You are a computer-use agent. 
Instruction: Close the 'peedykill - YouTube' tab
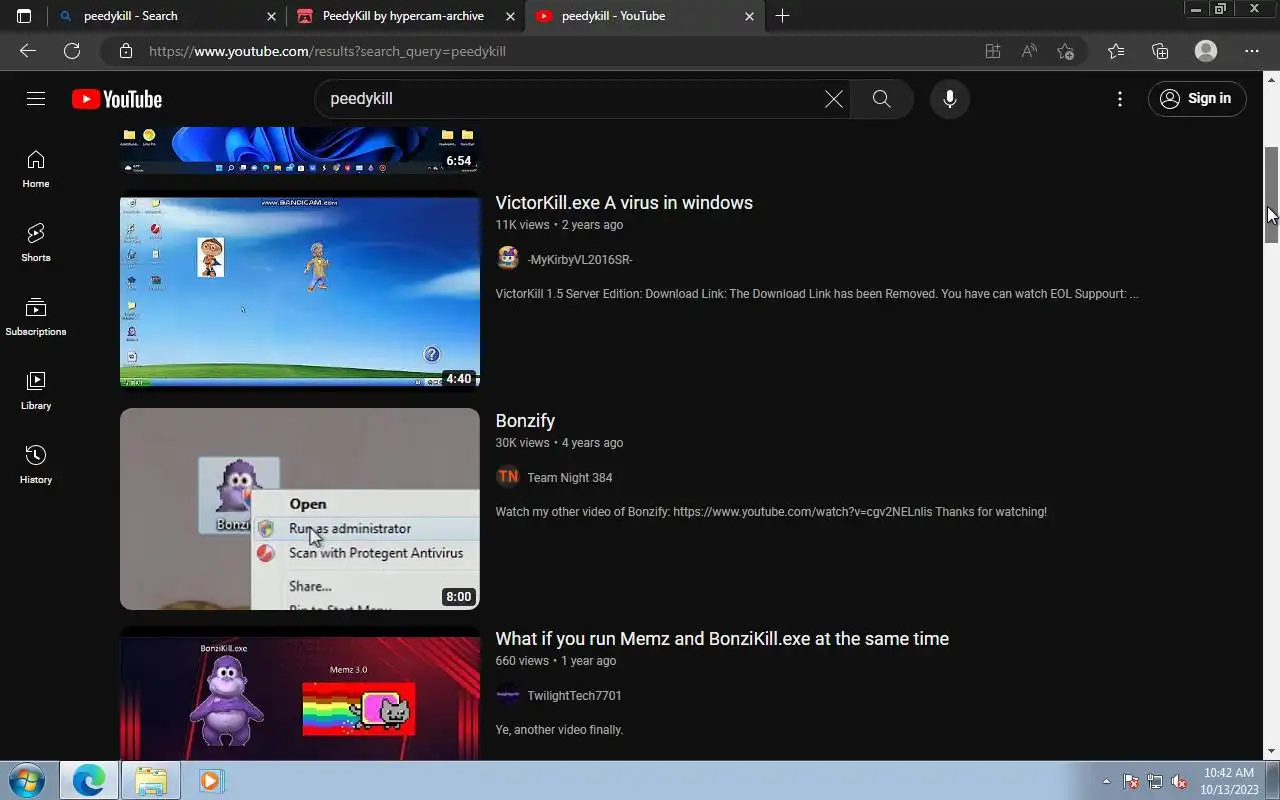(x=750, y=16)
